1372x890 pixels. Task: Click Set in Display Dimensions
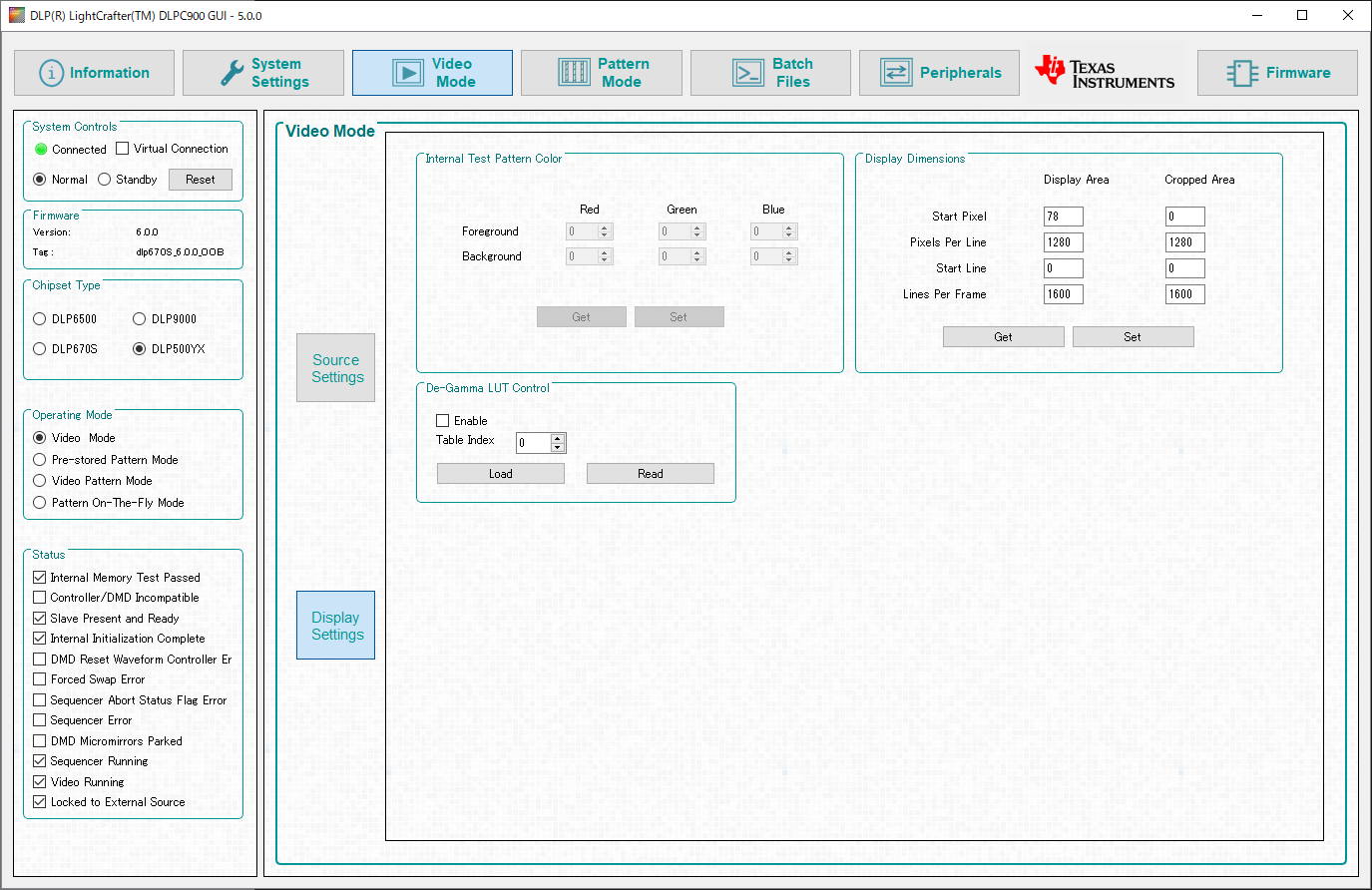click(x=1133, y=337)
